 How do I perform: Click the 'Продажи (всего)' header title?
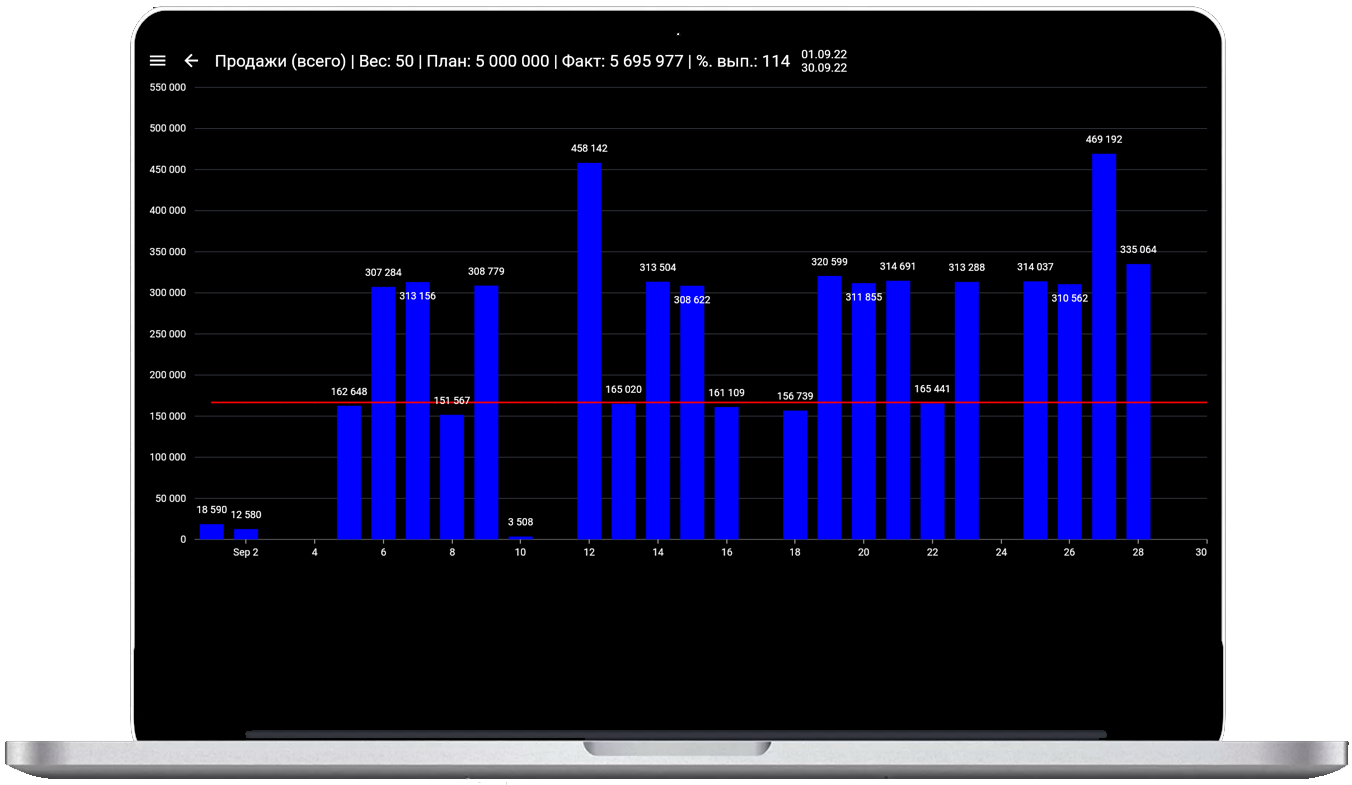[280, 61]
